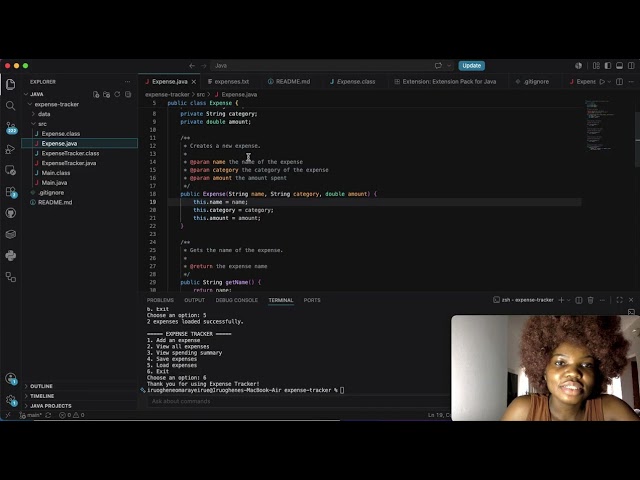Open the Extensions view
640x480 pixels.
(x=11, y=192)
